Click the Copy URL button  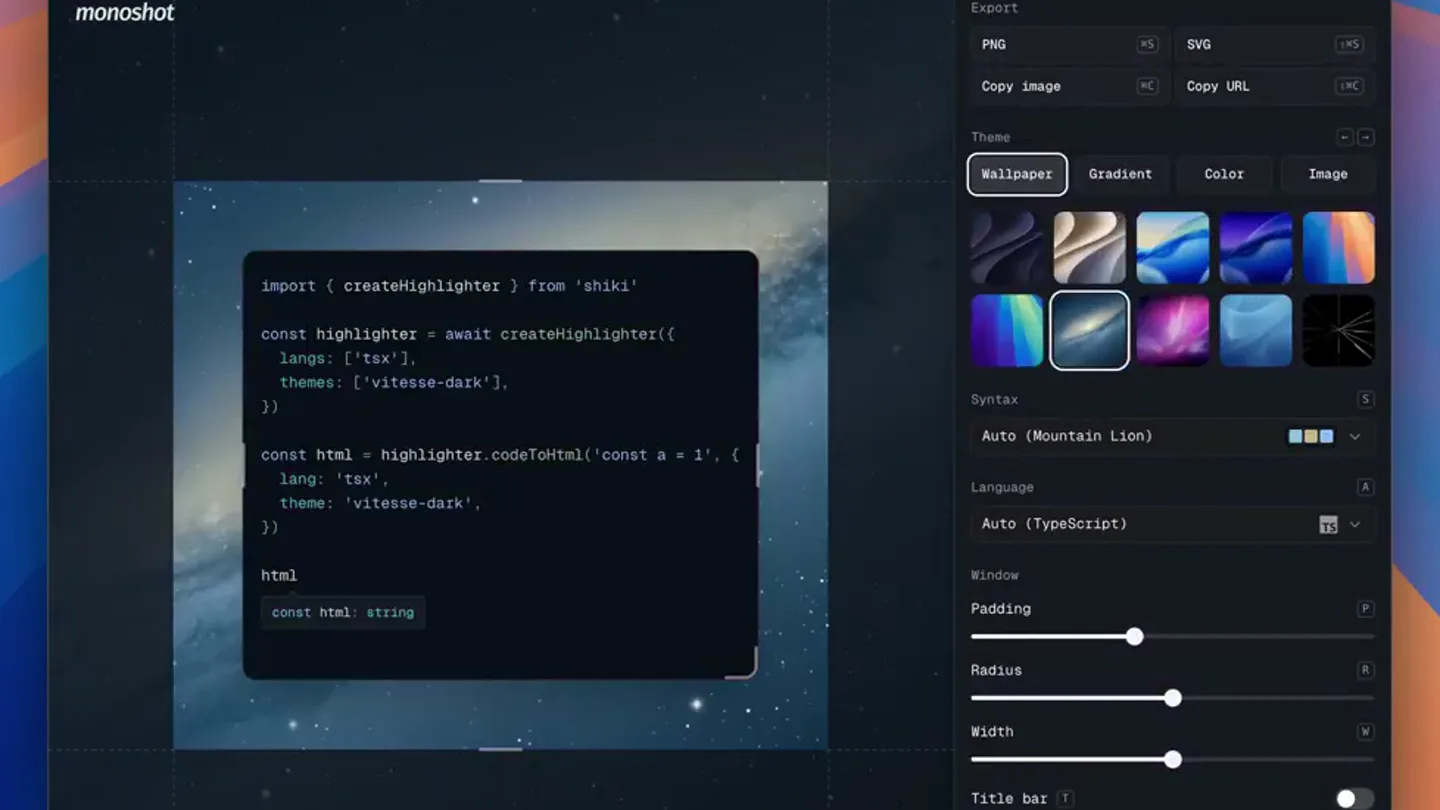pyautogui.click(x=1275, y=86)
